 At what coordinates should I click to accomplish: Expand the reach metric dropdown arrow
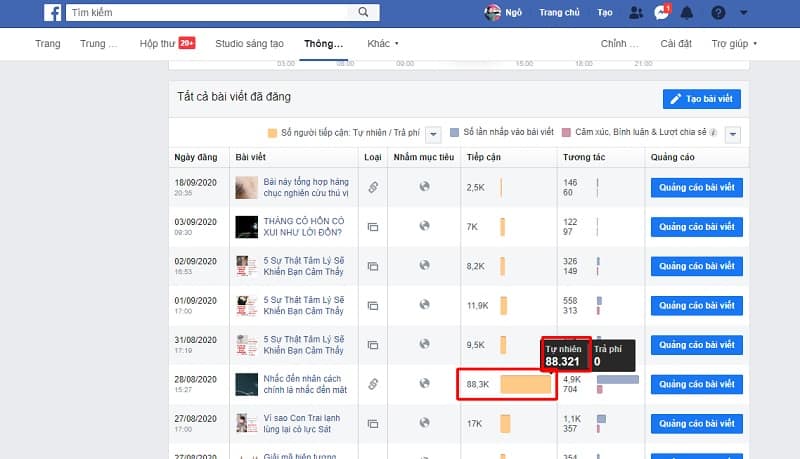coord(433,135)
